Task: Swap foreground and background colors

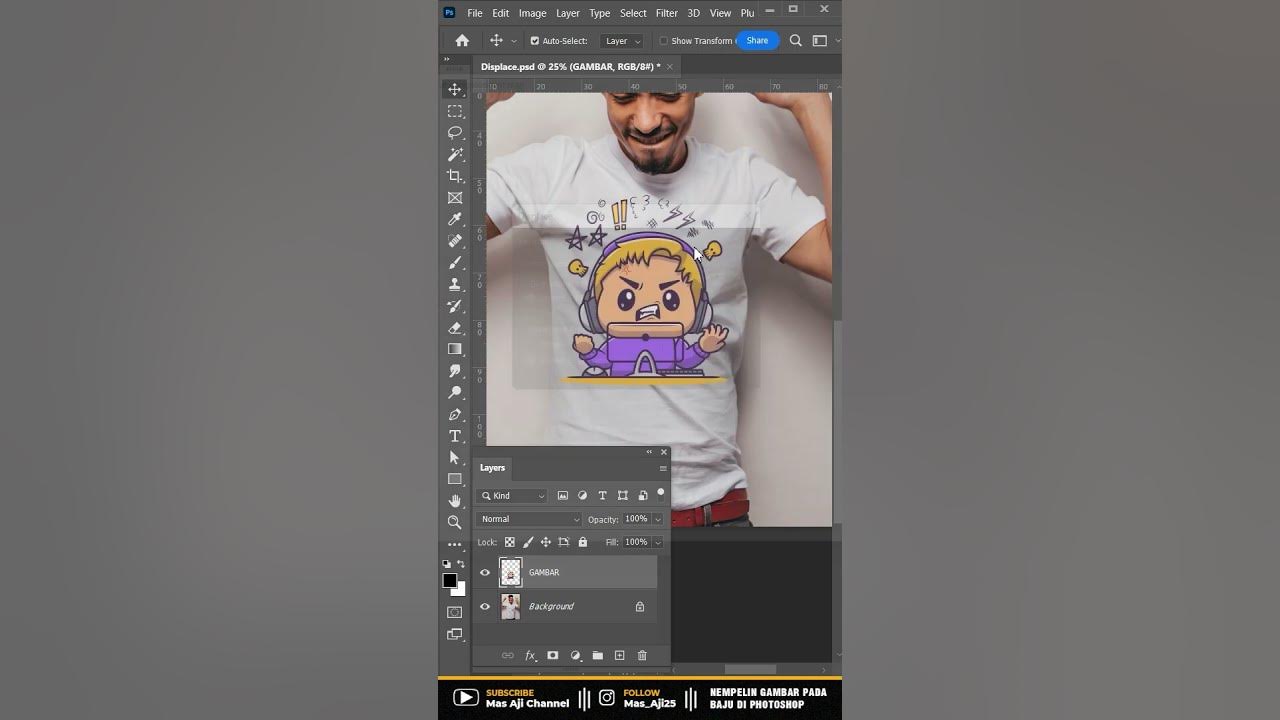Action: pyautogui.click(x=461, y=564)
